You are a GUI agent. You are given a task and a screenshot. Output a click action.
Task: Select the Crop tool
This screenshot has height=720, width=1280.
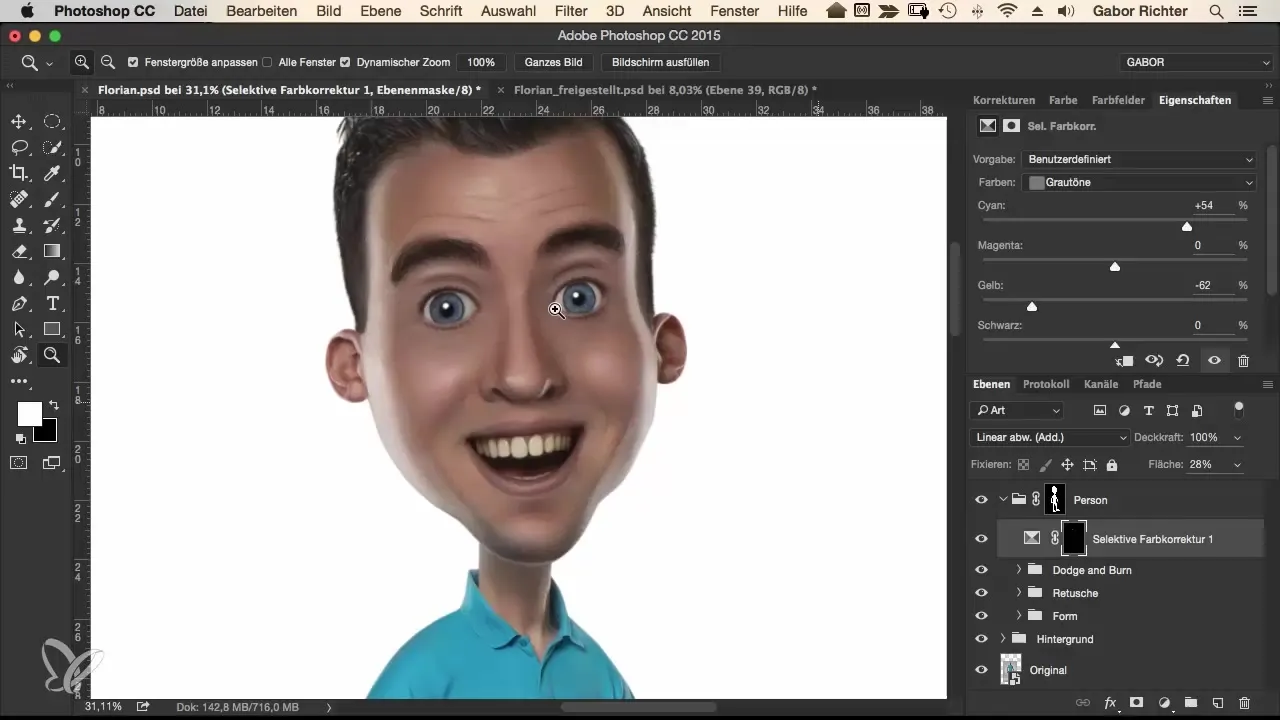(19, 173)
